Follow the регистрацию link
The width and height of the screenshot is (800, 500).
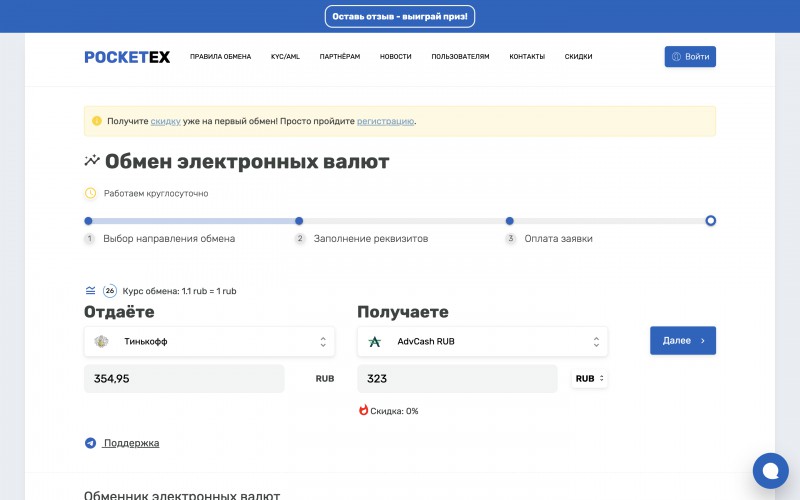(x=385, y=121)
